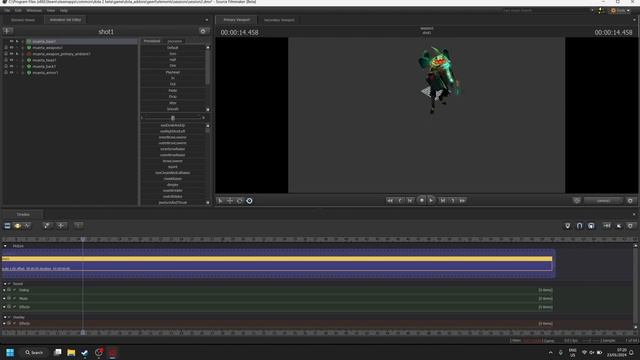Click the record button in the viewport
640x360 pixels.
point(422,200)
